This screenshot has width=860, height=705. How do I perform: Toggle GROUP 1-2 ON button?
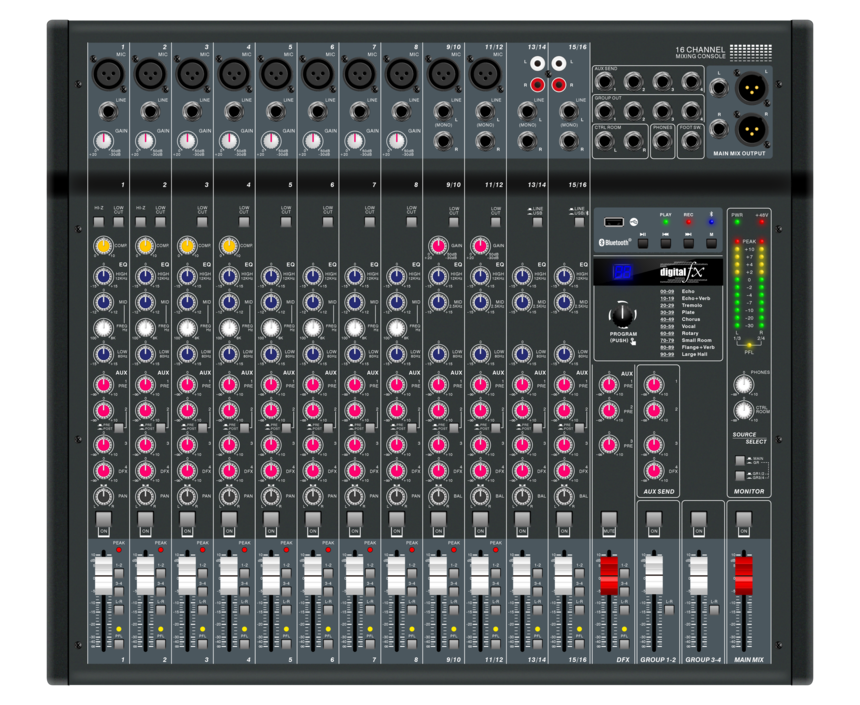(x=654, y=519)
